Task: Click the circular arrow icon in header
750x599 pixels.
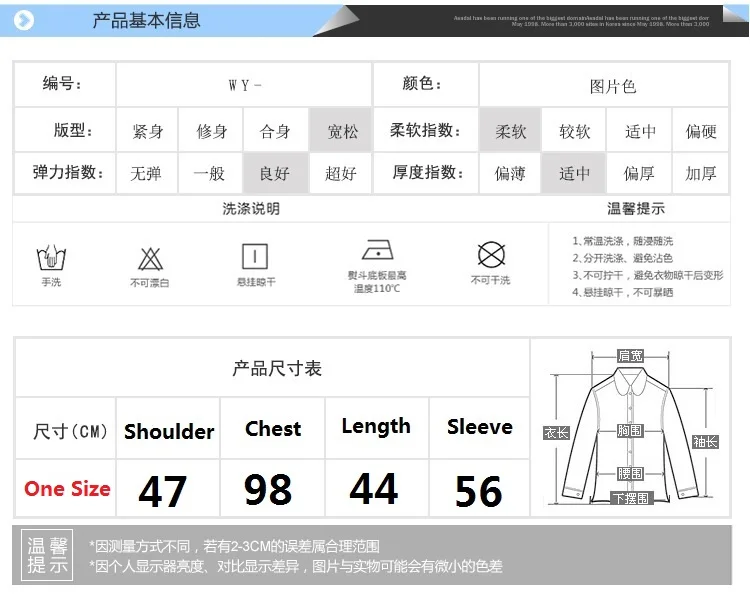Action: (x=23, y=20)
